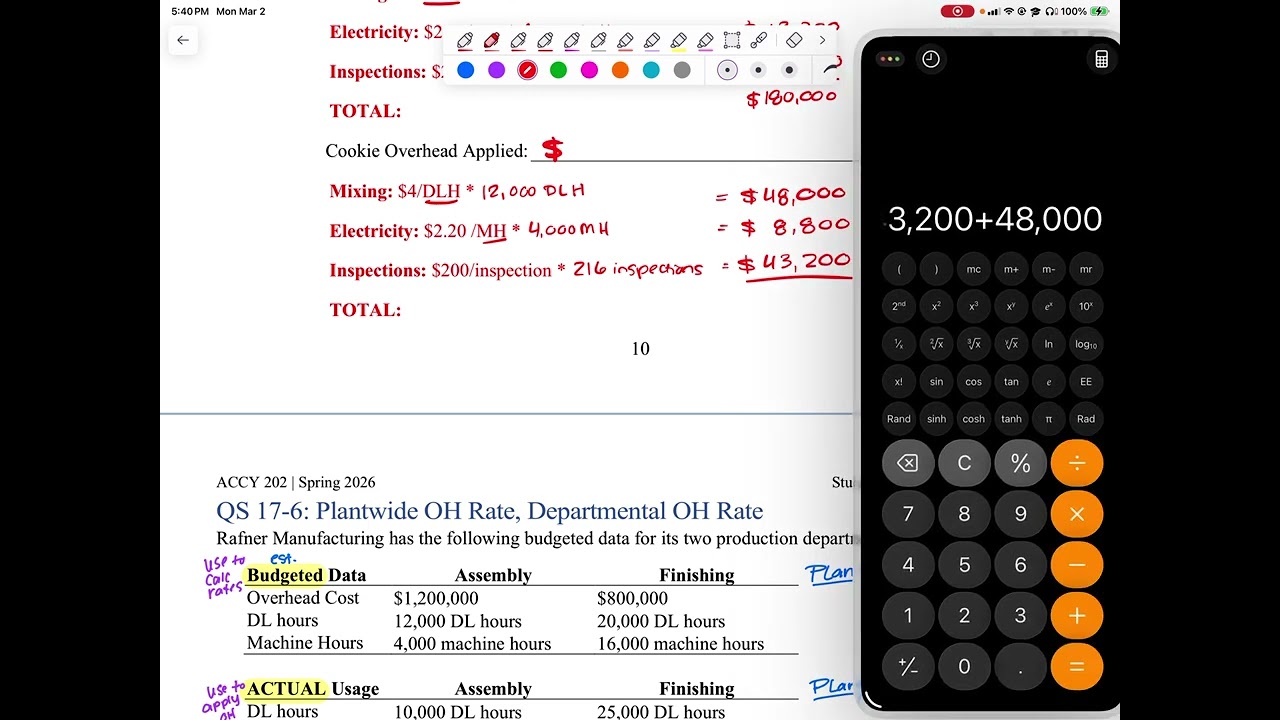The height and width of the screenshot is (720, 1280).
Task: Tap the Rand key
Action: (899, 419)
